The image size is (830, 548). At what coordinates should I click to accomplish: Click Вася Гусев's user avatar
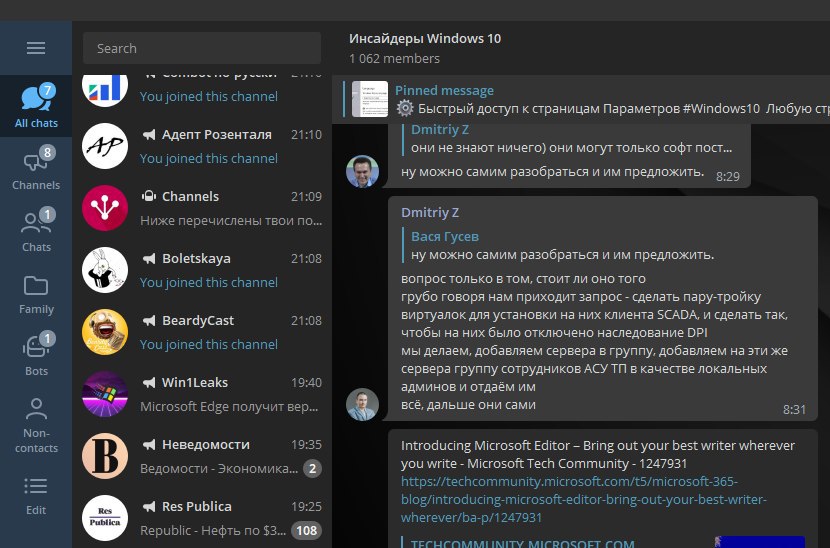[x=363, y=172]
